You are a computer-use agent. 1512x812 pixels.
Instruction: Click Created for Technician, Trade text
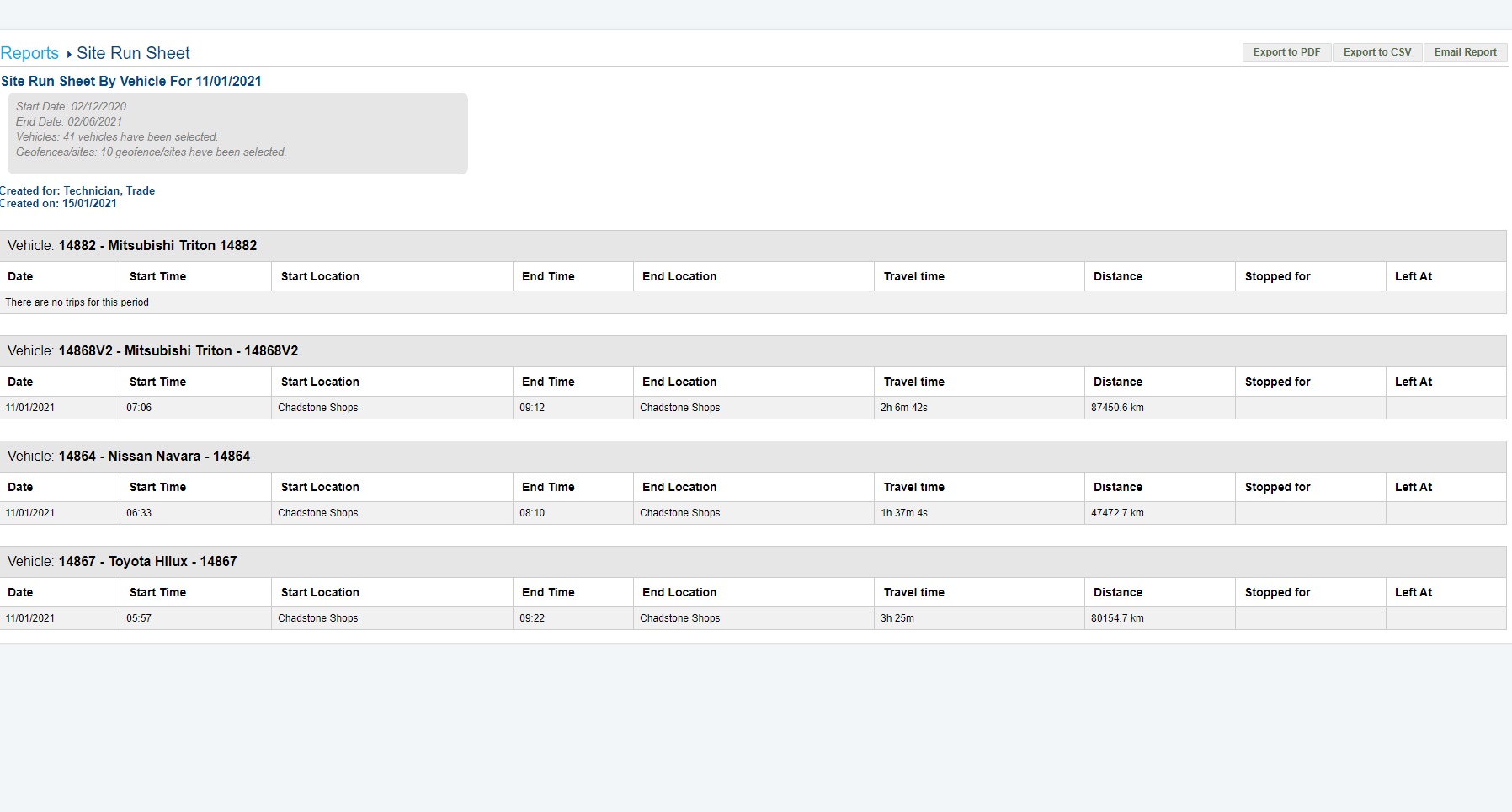point(77,190)
